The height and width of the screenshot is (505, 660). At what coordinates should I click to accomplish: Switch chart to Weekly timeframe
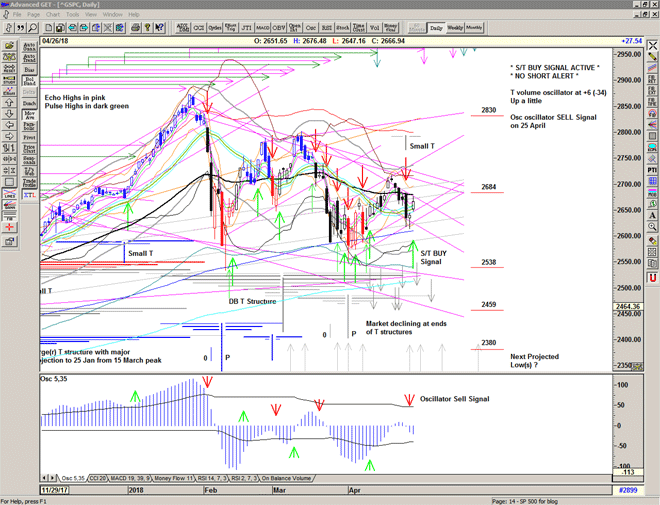(455, 28)
